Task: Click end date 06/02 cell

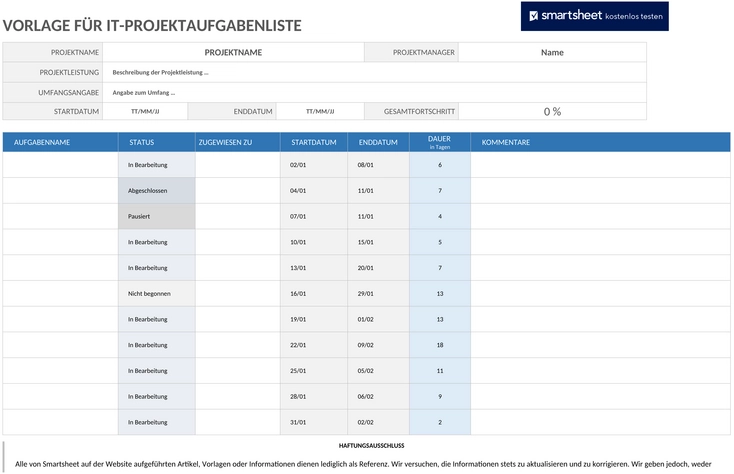Action: [x=378, y=396]
